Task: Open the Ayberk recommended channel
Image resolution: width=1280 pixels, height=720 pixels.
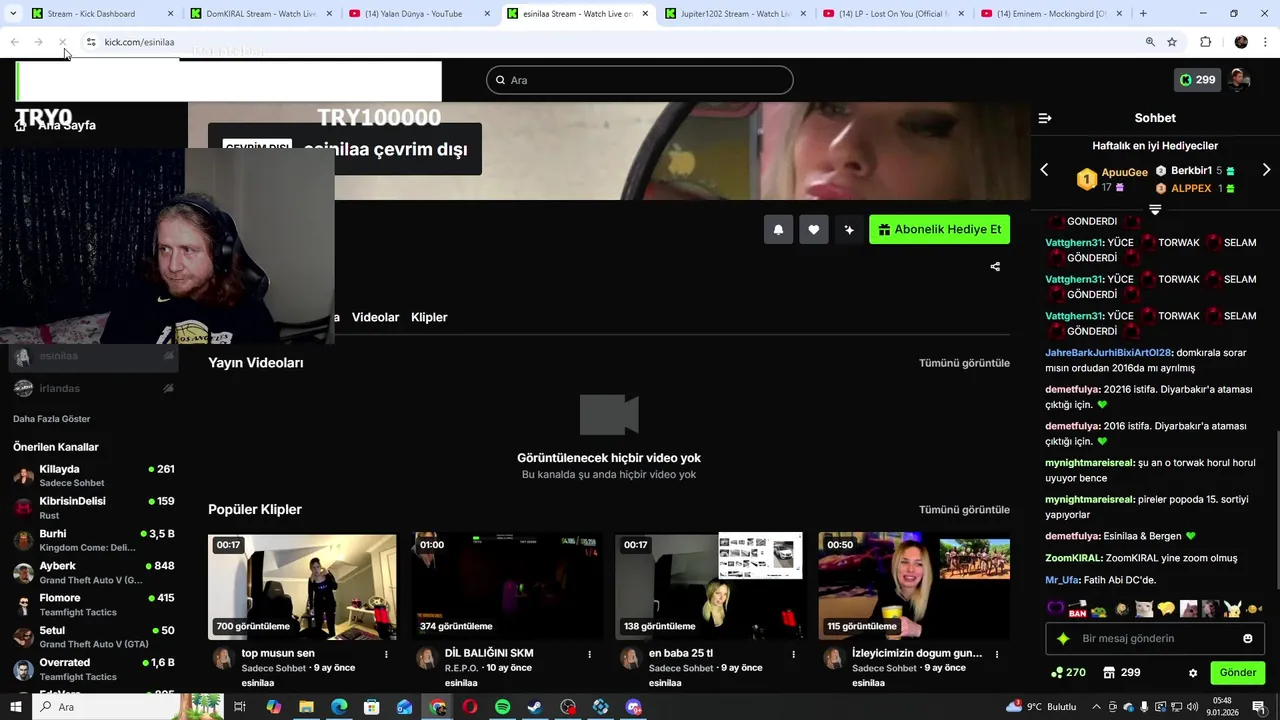Action: point(94,573)
